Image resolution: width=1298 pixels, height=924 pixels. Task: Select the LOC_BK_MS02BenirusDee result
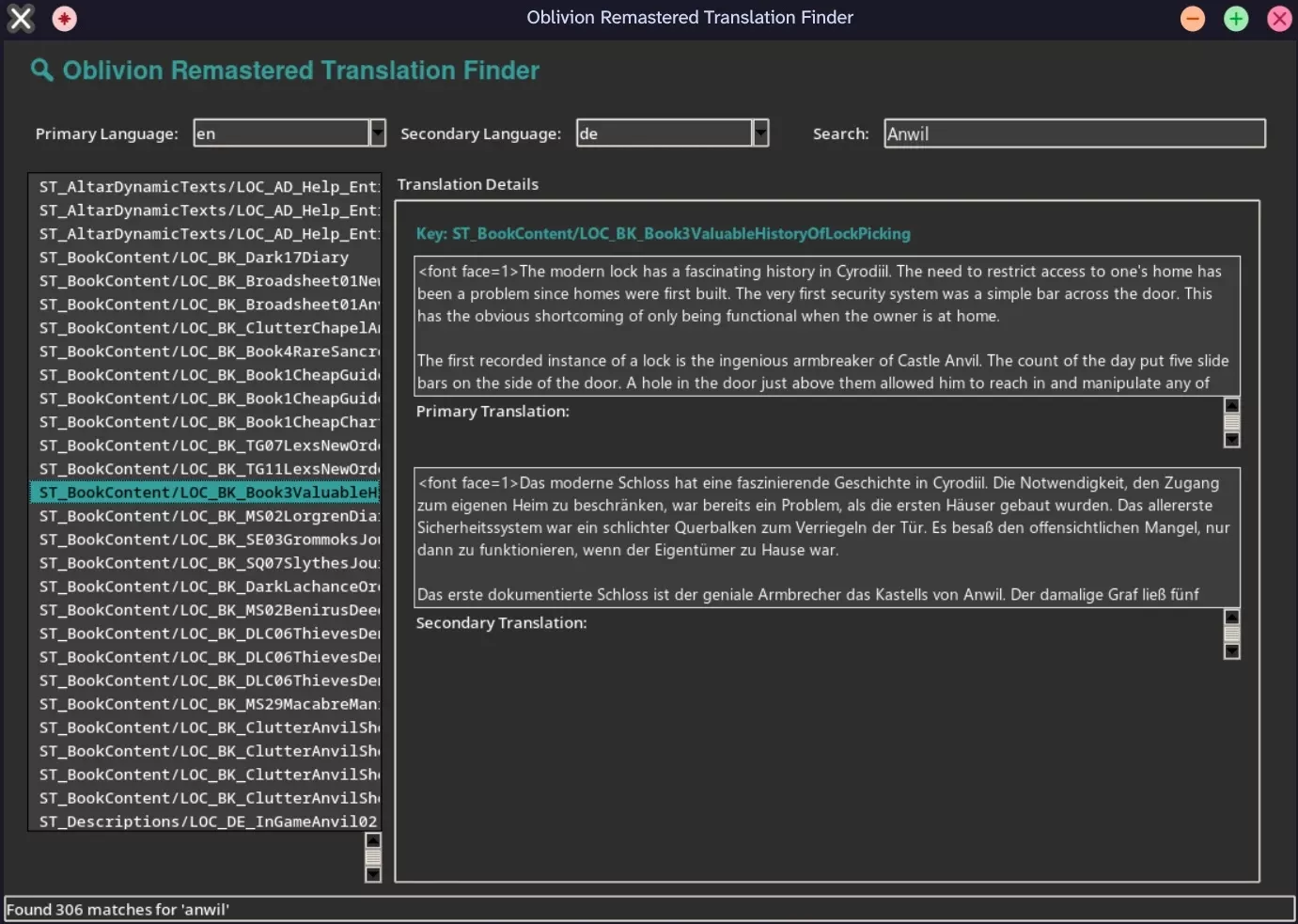click(x=205, y=610)
